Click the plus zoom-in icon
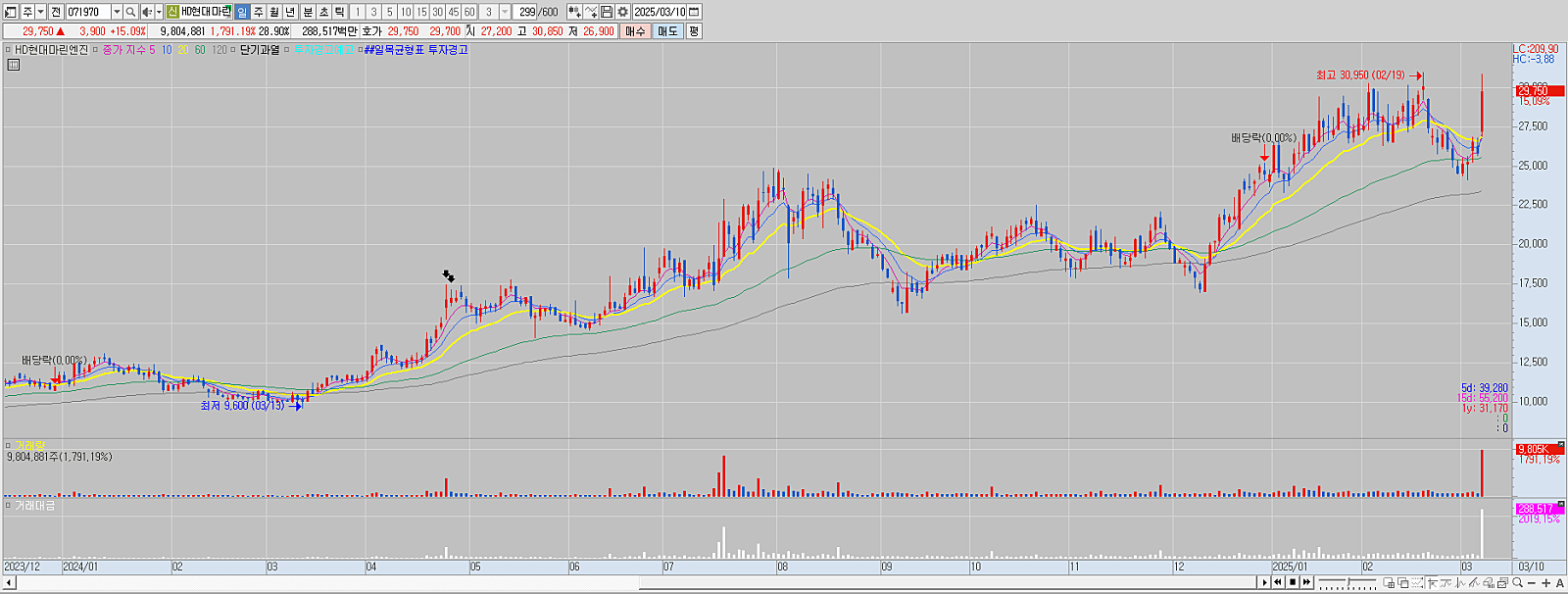Image resolution: width=1568 pixels, height=594 pixels. pyautogui.click(x=1546, y=582)
